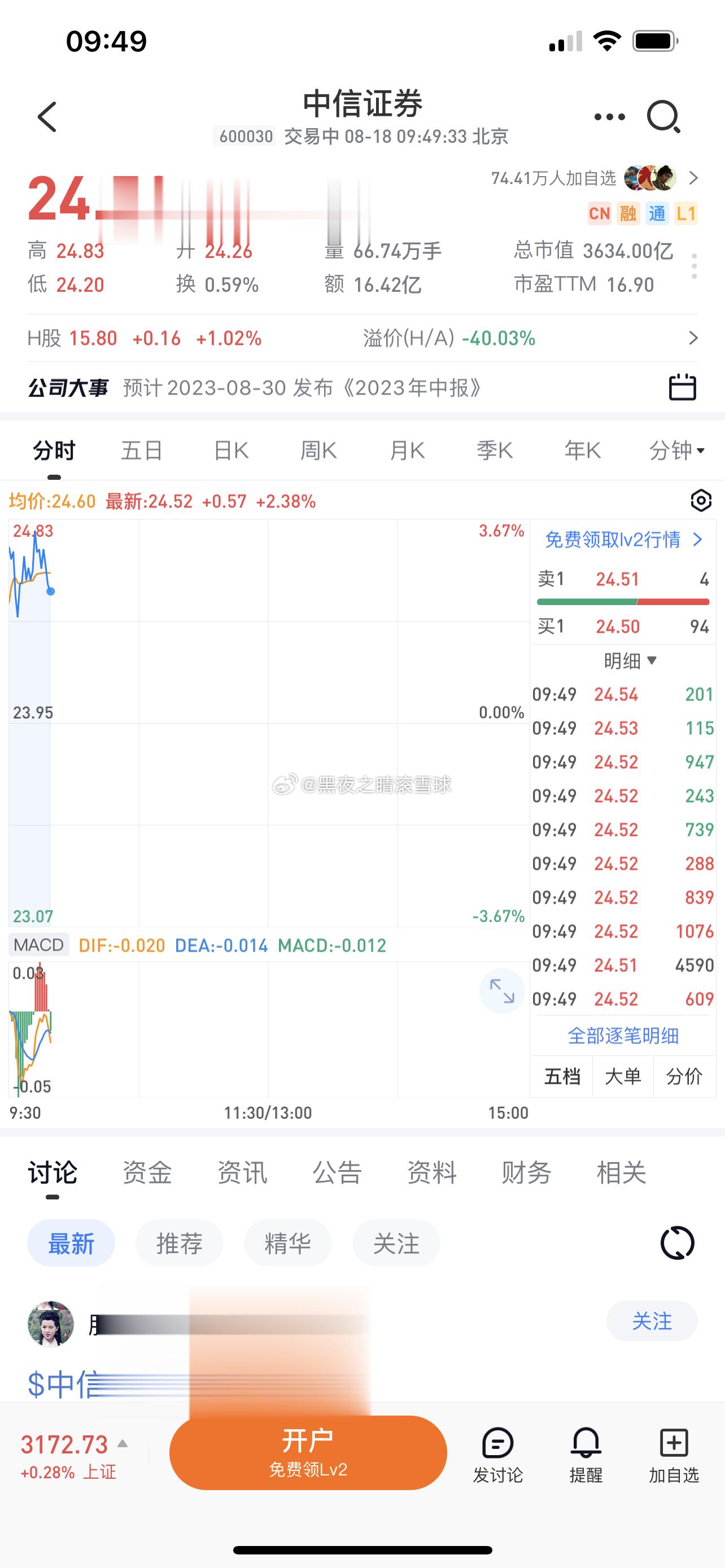
Task: Open the 资金 section tab
Action: (x=147, y=1172)
